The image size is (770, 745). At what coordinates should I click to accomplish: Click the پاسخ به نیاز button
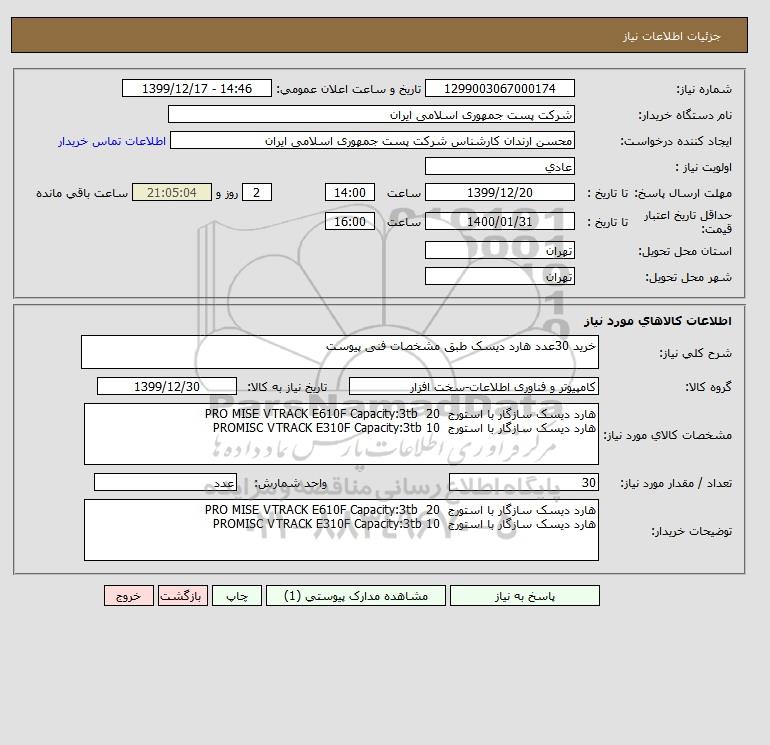tap(524, 596)
